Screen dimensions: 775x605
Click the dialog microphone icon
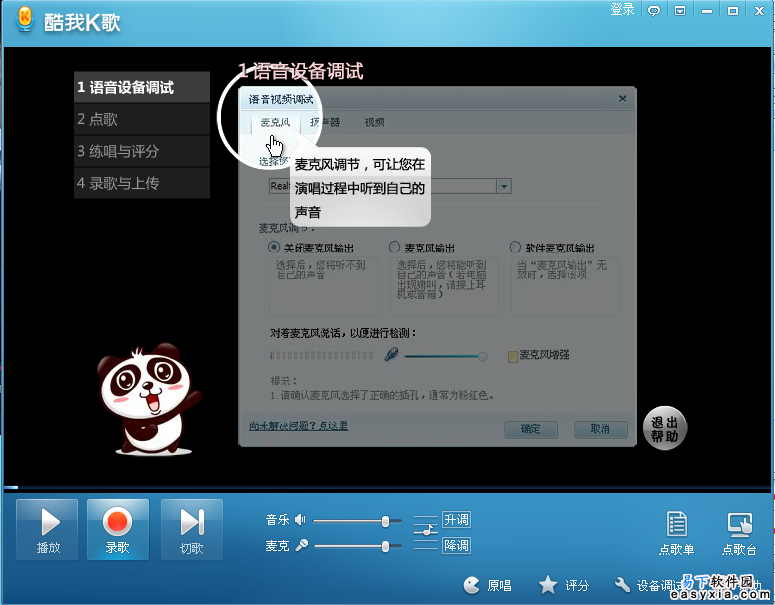[x=391, y=354]
